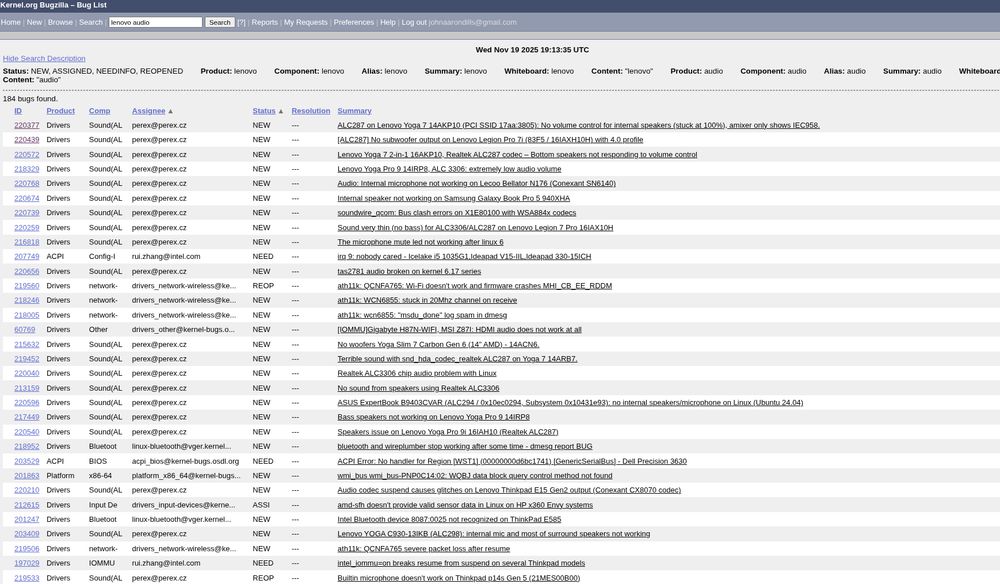Open 'ath11k: wcn6855: msdu_done log spam' summary
This screenshot has width=1000, height=584.
coord(422,315)
